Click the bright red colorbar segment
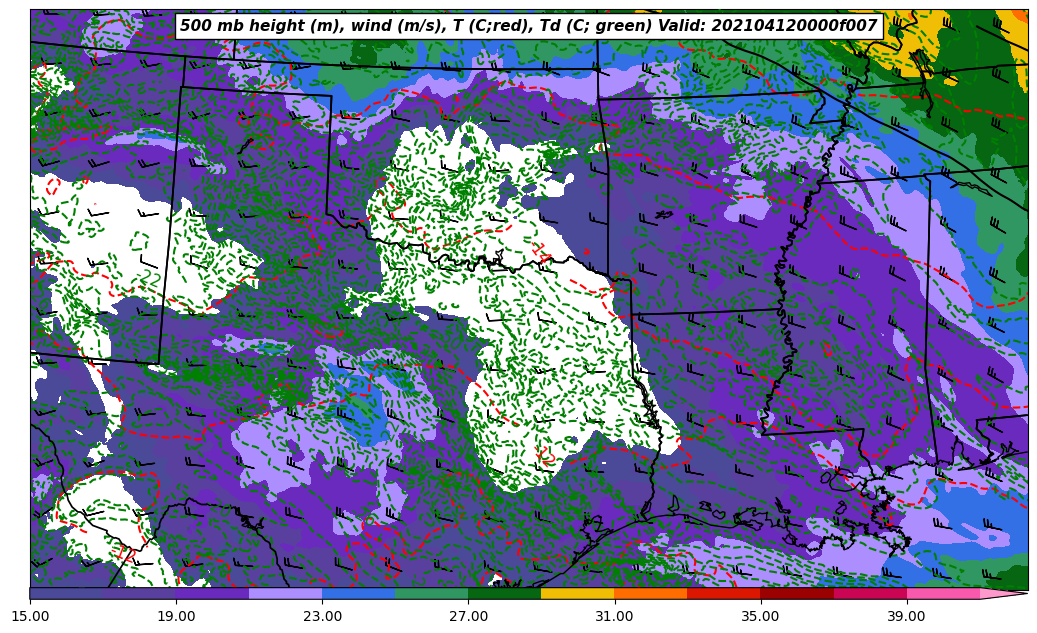The height and width of the screenshot is (633, 1037). click(x=723, y=593)
